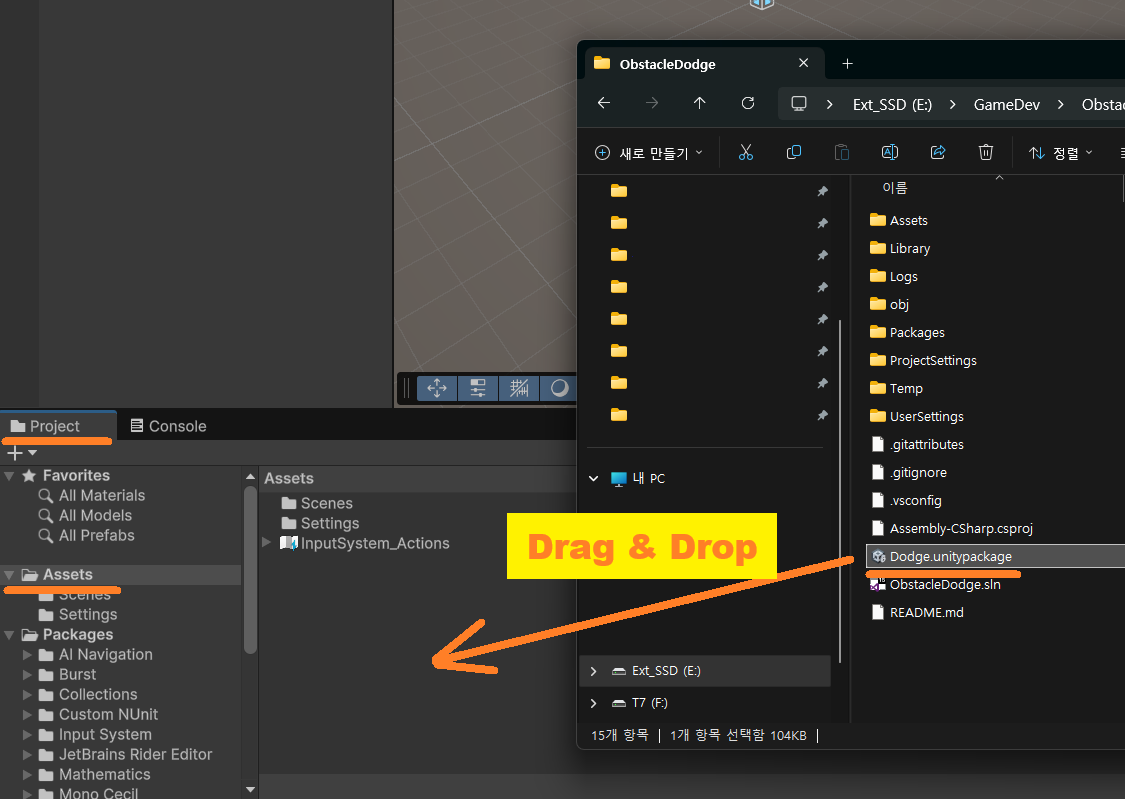This screenshot has width=1125, height=799.
Task: Refresh the Explorer folder view
Action: [x=748, y=103]
